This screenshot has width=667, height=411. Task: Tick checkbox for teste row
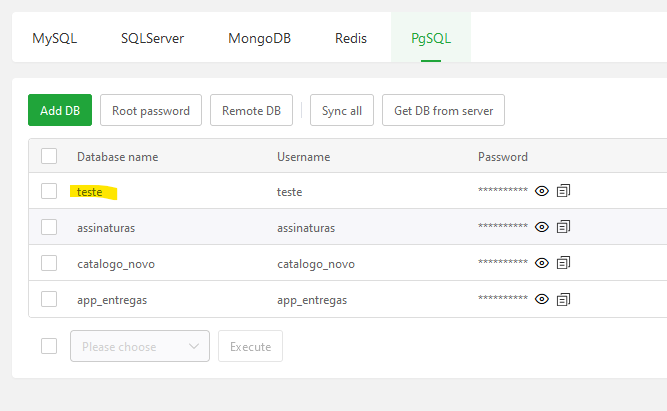(49, 191)
